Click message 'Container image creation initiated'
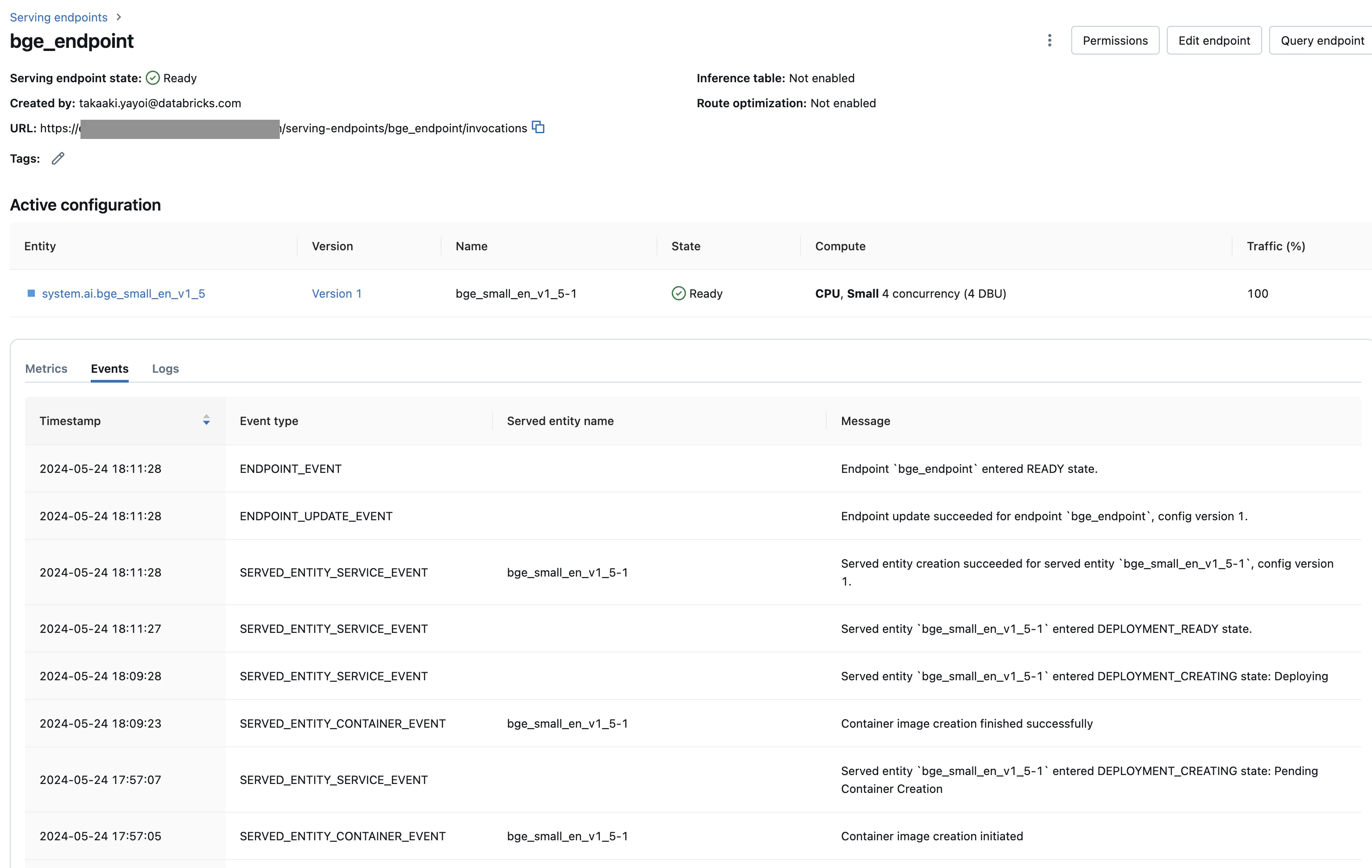Viewport: 1372px width, 868px height. [932, 836]
